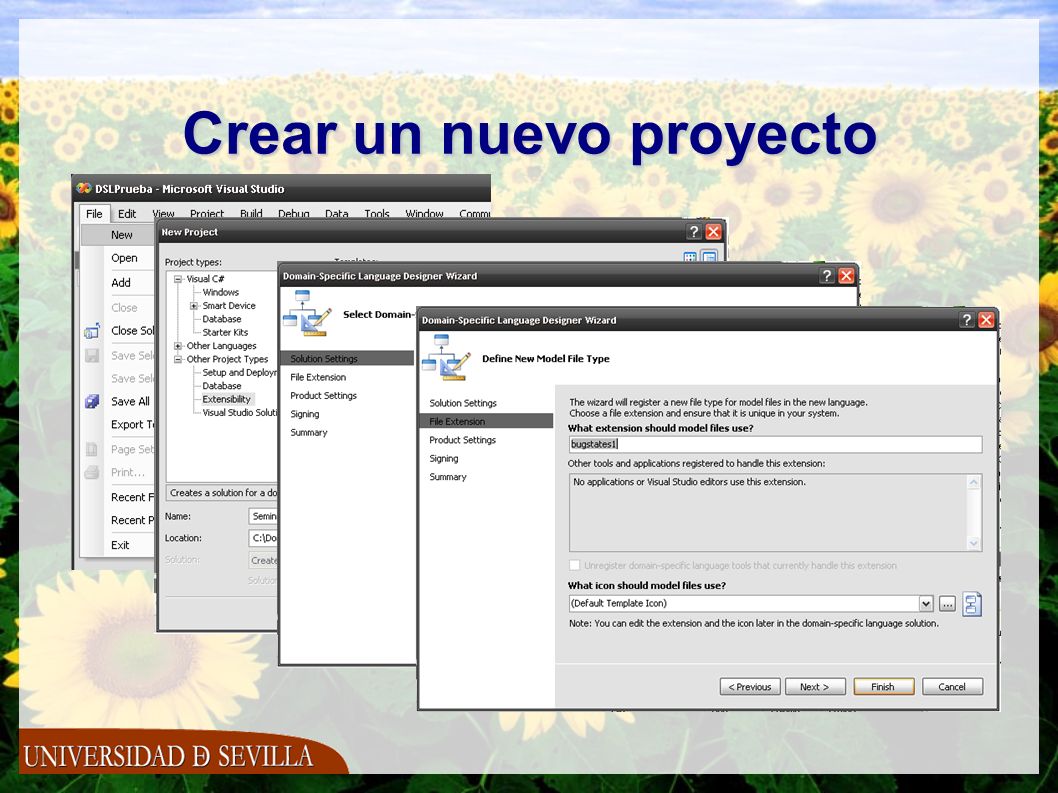Image resolution: width=1058 pixels, height=793 pixels.
Task: Click wizard graphic beside Select Domain heading
Action: click(308, 312)
